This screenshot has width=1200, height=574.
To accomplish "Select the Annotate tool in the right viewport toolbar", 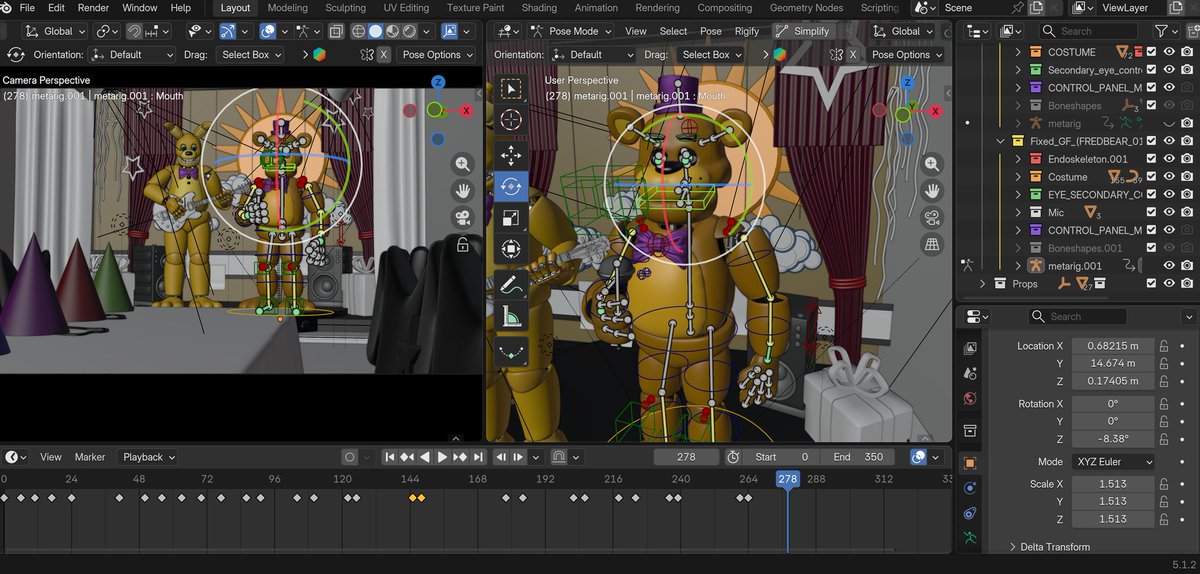I will click(x=511, y=285).
